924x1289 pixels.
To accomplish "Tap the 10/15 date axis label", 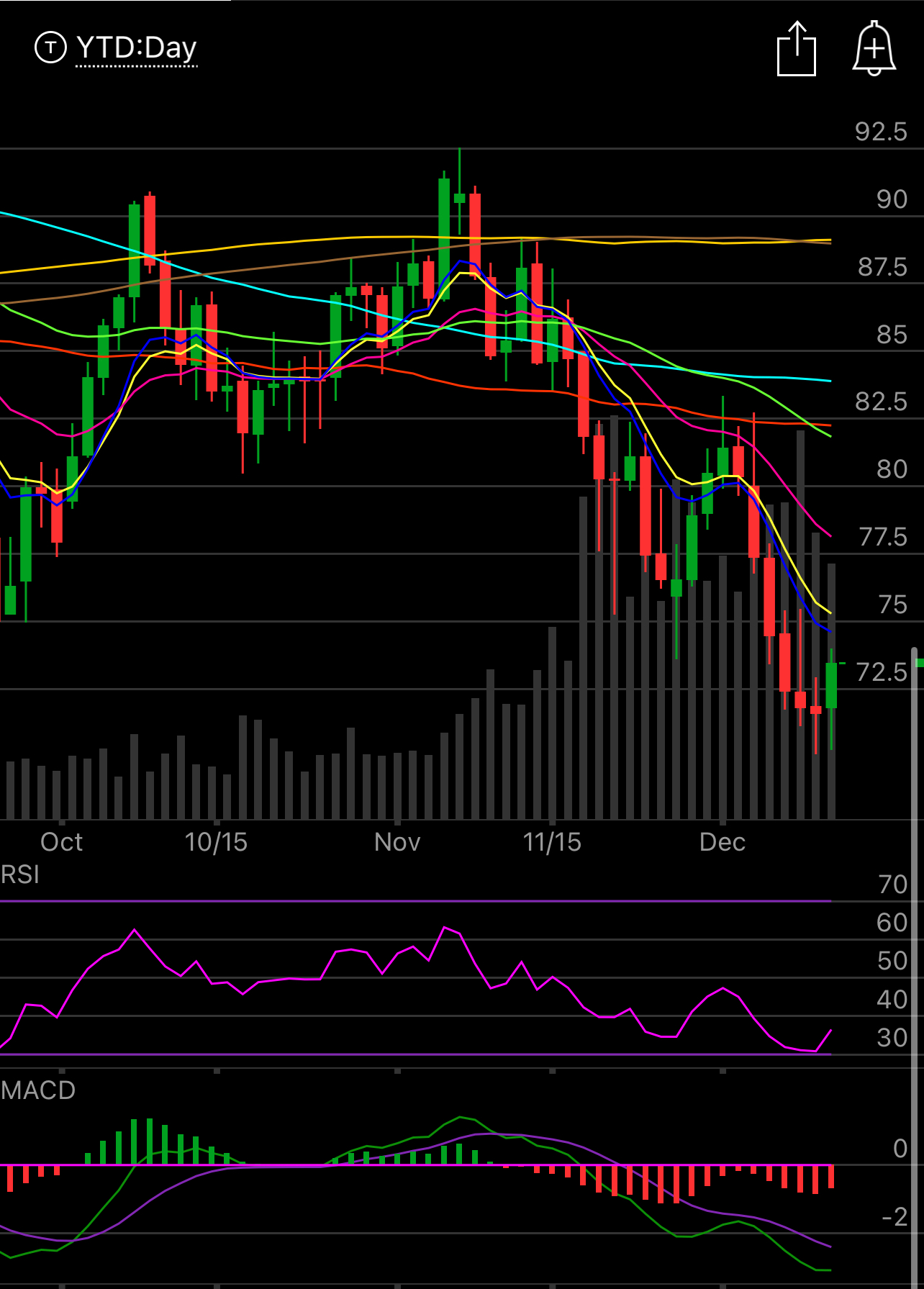I will click(x=216, y=842).
